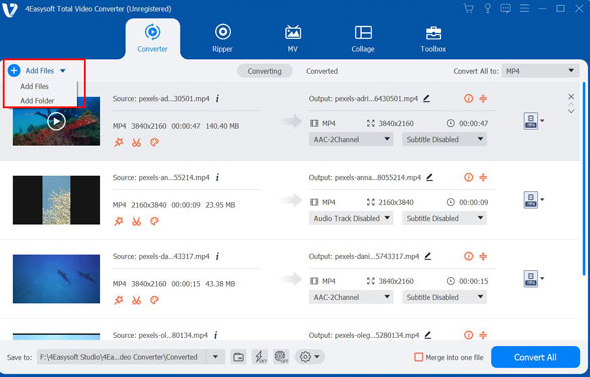Switch to the Collage tab
Viewport: 590px width, 377px height.
363,39
